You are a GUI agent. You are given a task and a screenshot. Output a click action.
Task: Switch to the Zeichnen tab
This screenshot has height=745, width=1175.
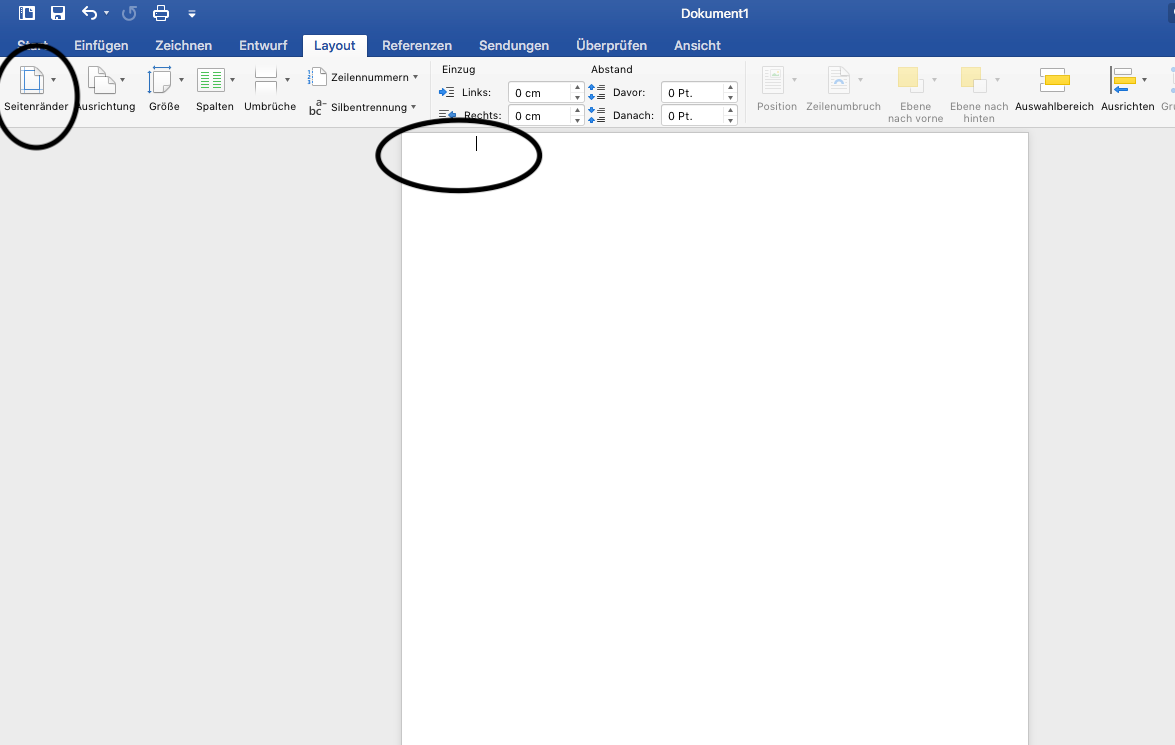(184, 46)
